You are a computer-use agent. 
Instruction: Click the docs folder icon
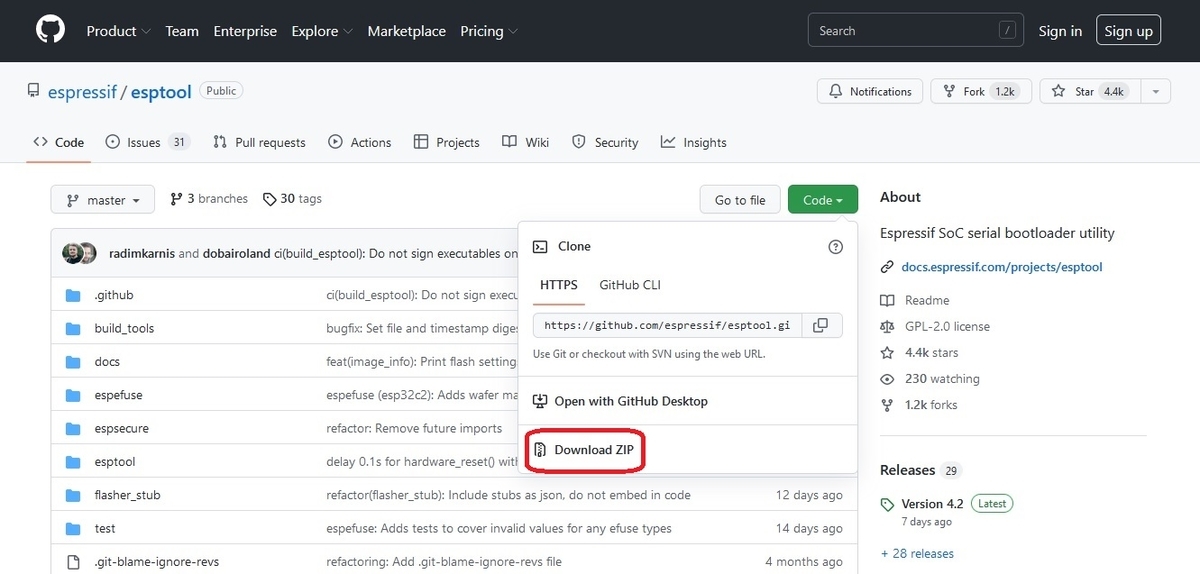[x=73, y=362]
